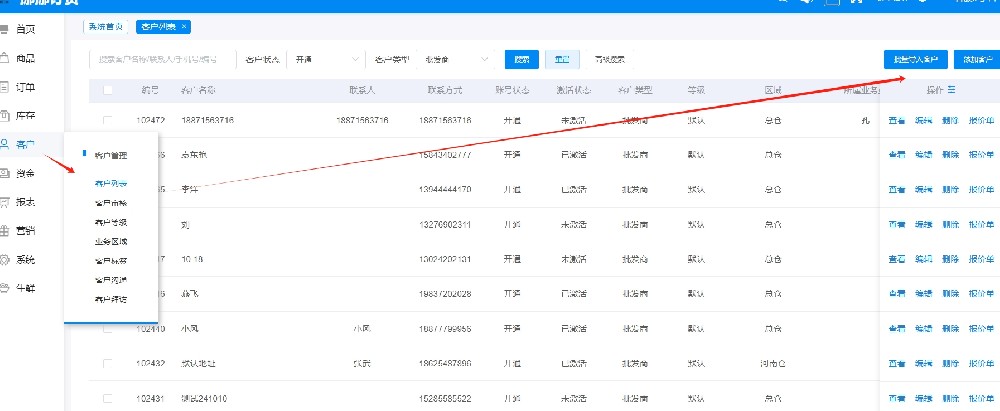Expand the 客户状态 dropdown showing 开通

320,60
